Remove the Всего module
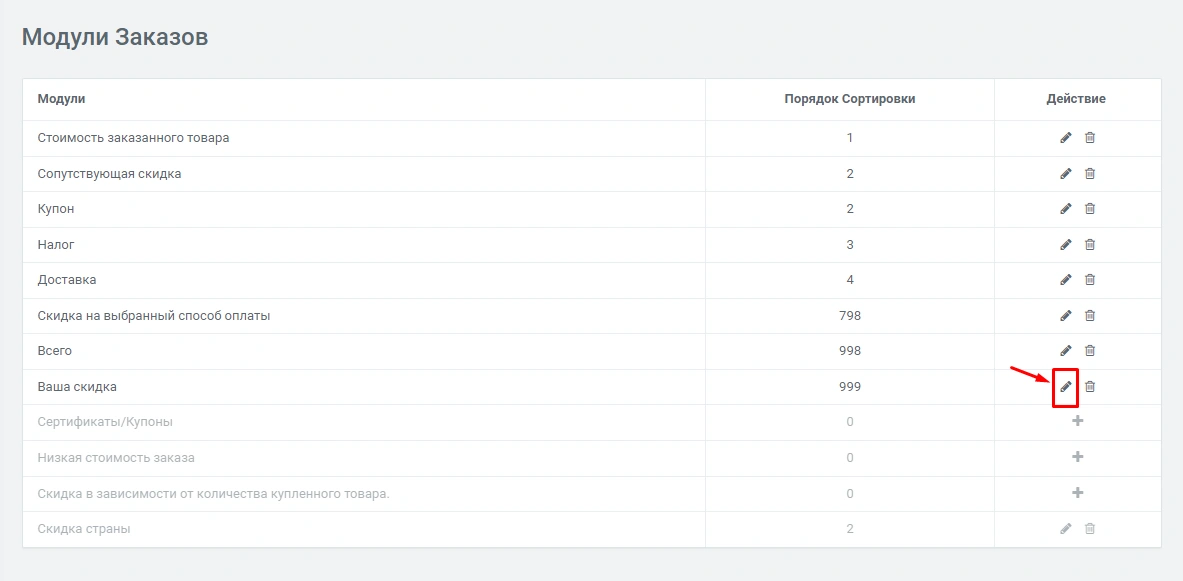The height and width of the screenshot is (581, 1183). point(1090,351)
